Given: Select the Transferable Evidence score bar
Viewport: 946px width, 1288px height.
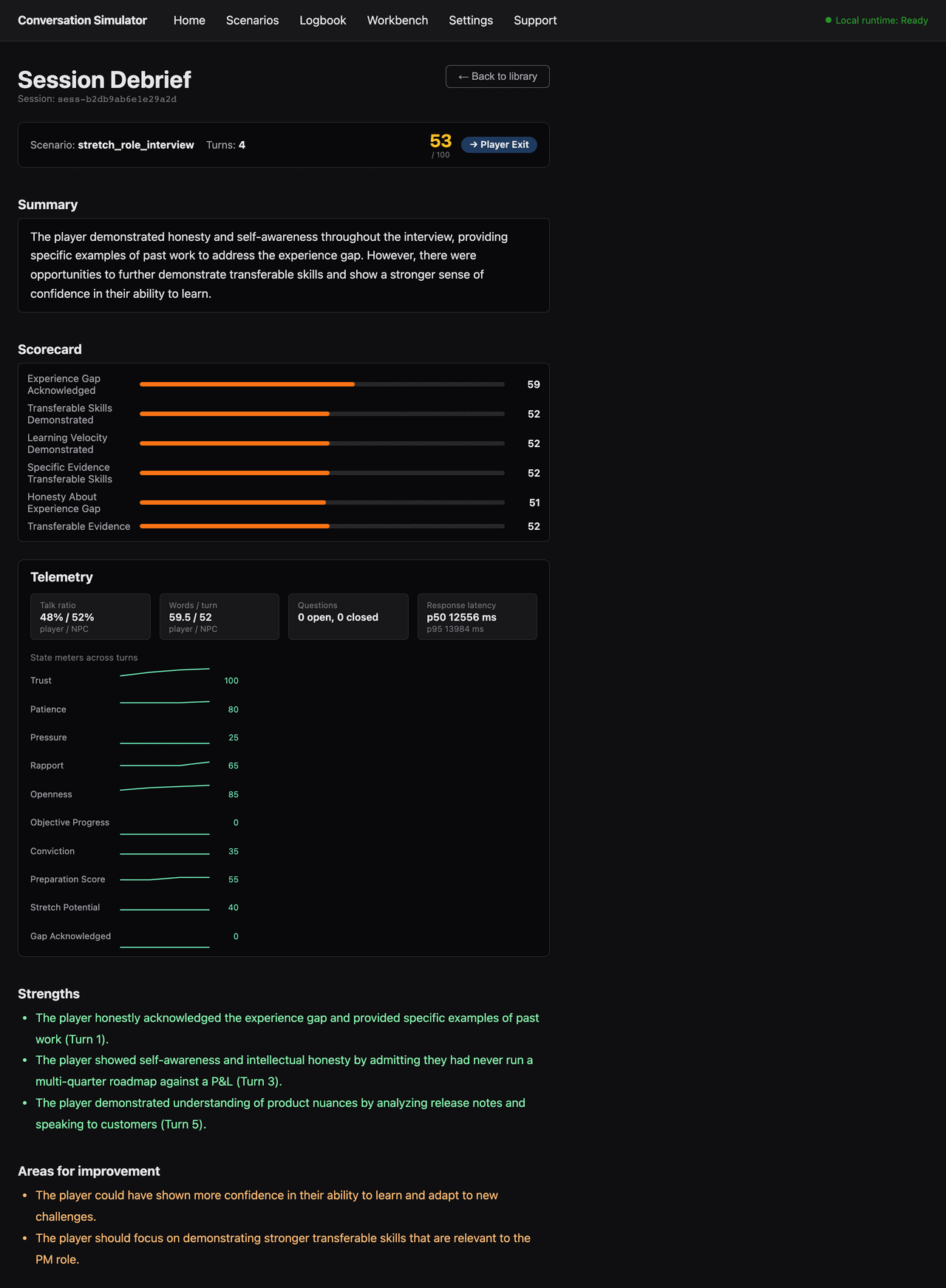Looking at the screenshot, I should [x=322, y=526].
